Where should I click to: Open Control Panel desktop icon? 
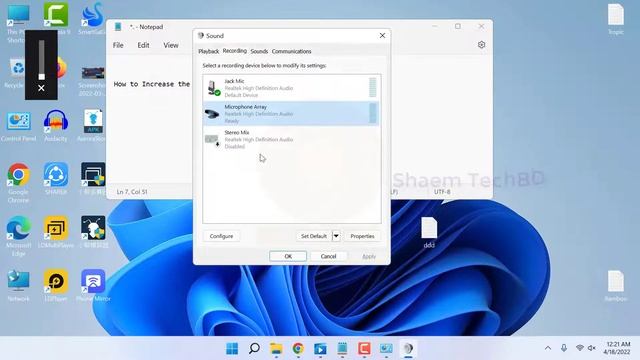18,127
